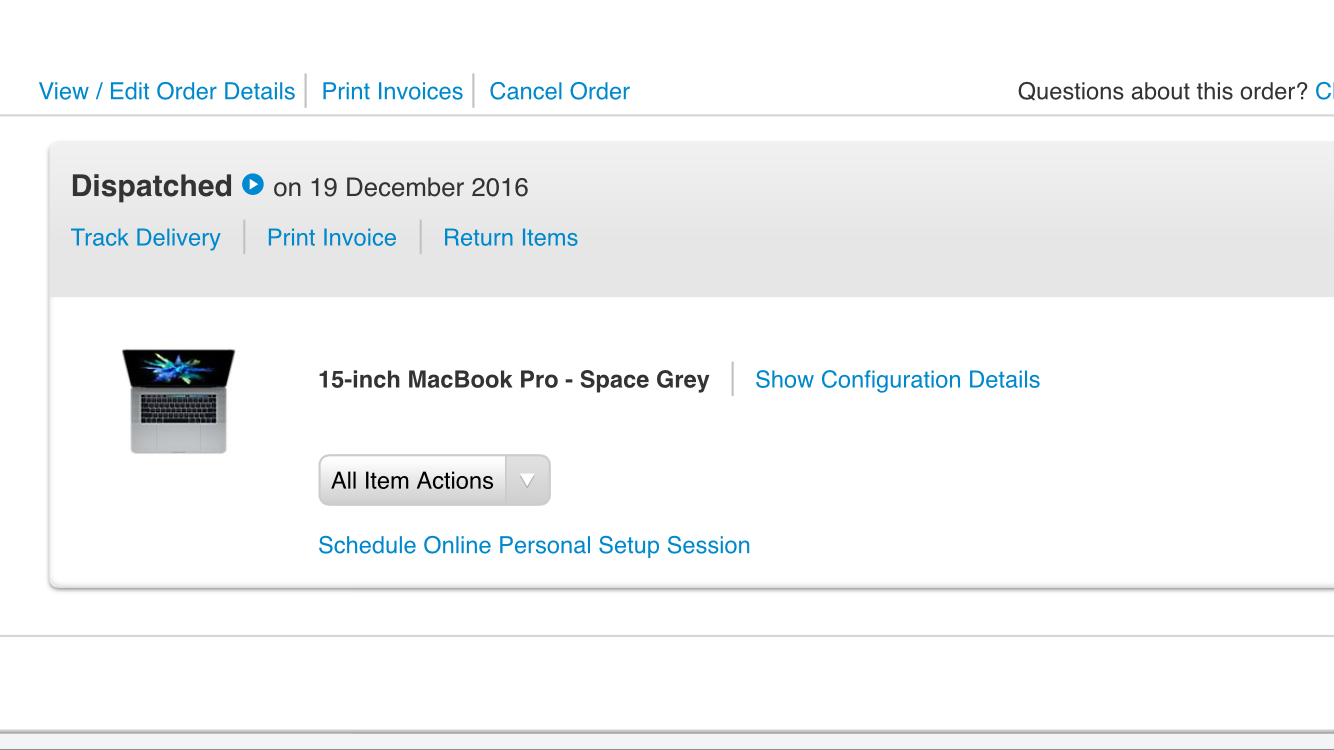Screen dimensions: 1334x750
Task: Start a return with Return Items
Action: pos(511,238)
